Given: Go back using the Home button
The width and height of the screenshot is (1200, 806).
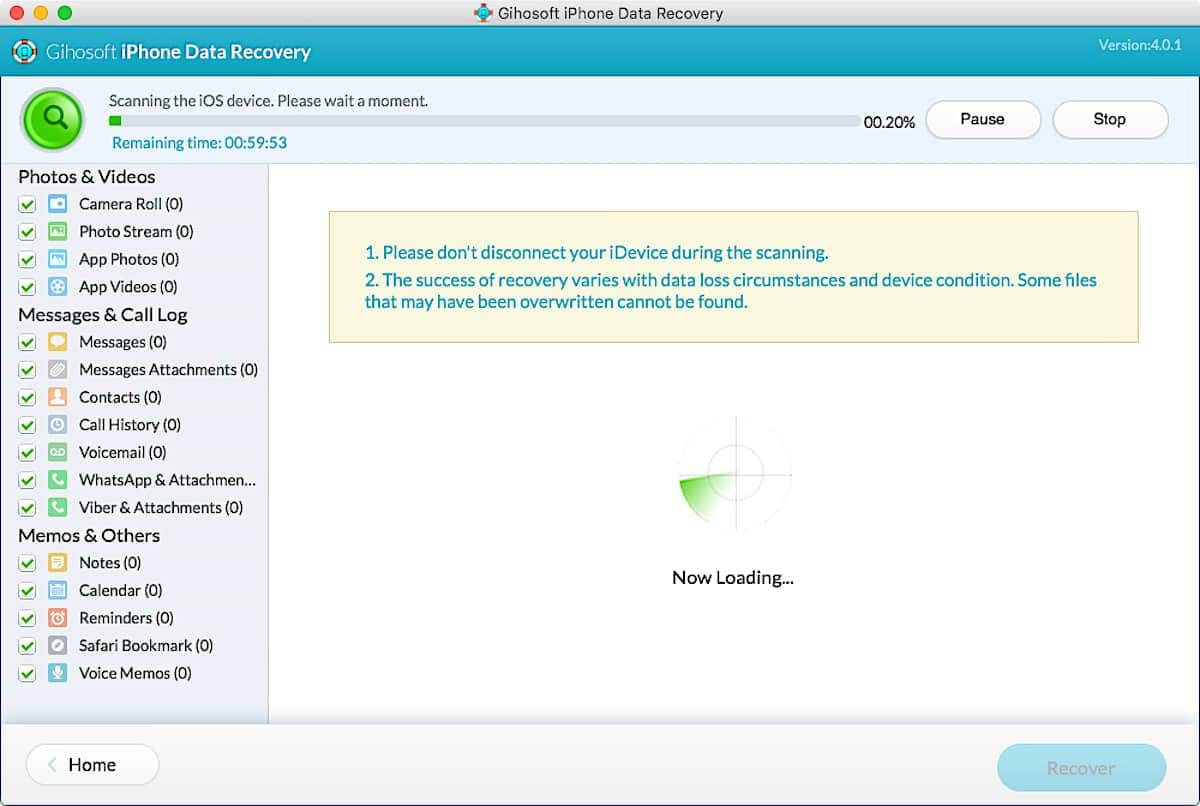Looking at the screenshot, I should 92,765.
